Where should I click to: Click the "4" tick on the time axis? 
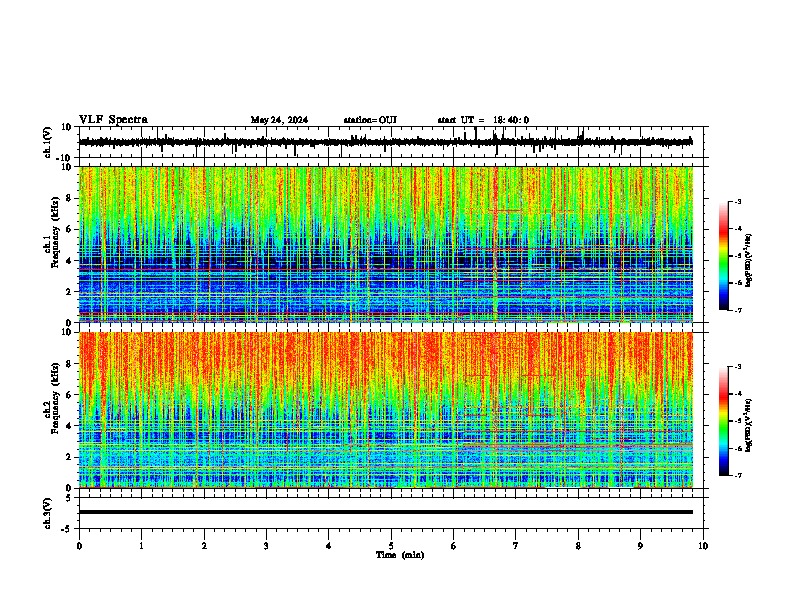coord(329,546)
